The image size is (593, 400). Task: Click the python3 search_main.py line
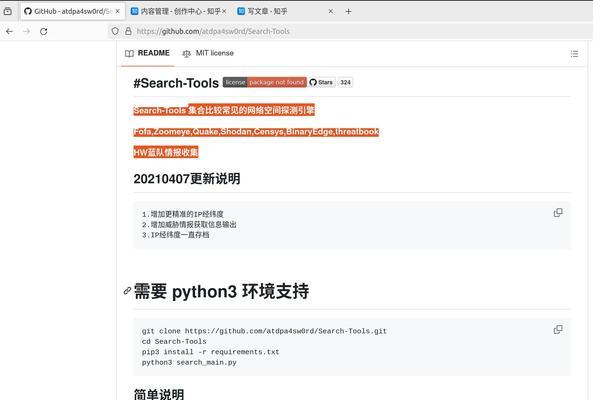pos(189,363)
